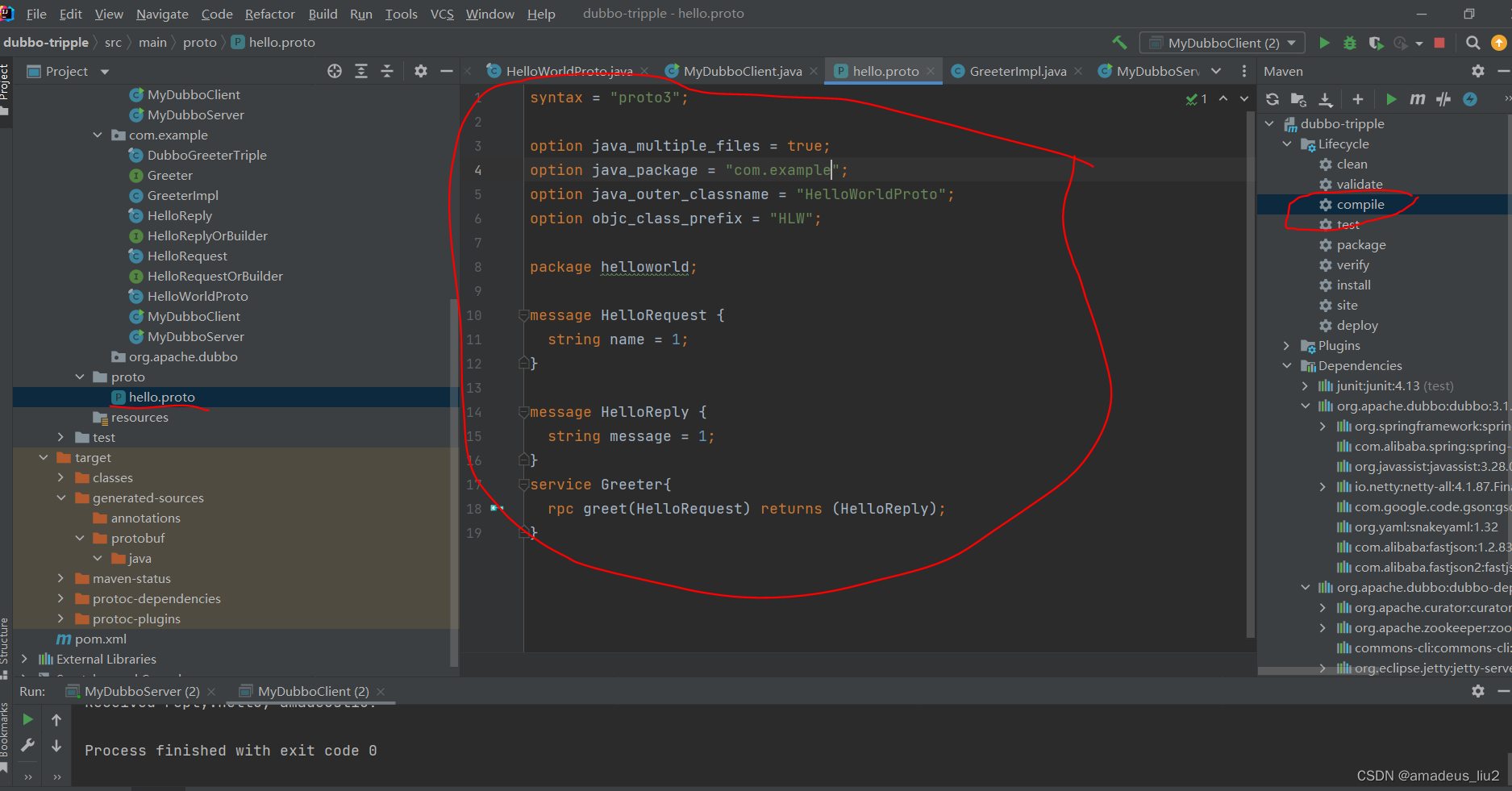Open Maven panel settings gear
The width and height of the screenshot is (1512, 791).
click(x=1478, y=71)
